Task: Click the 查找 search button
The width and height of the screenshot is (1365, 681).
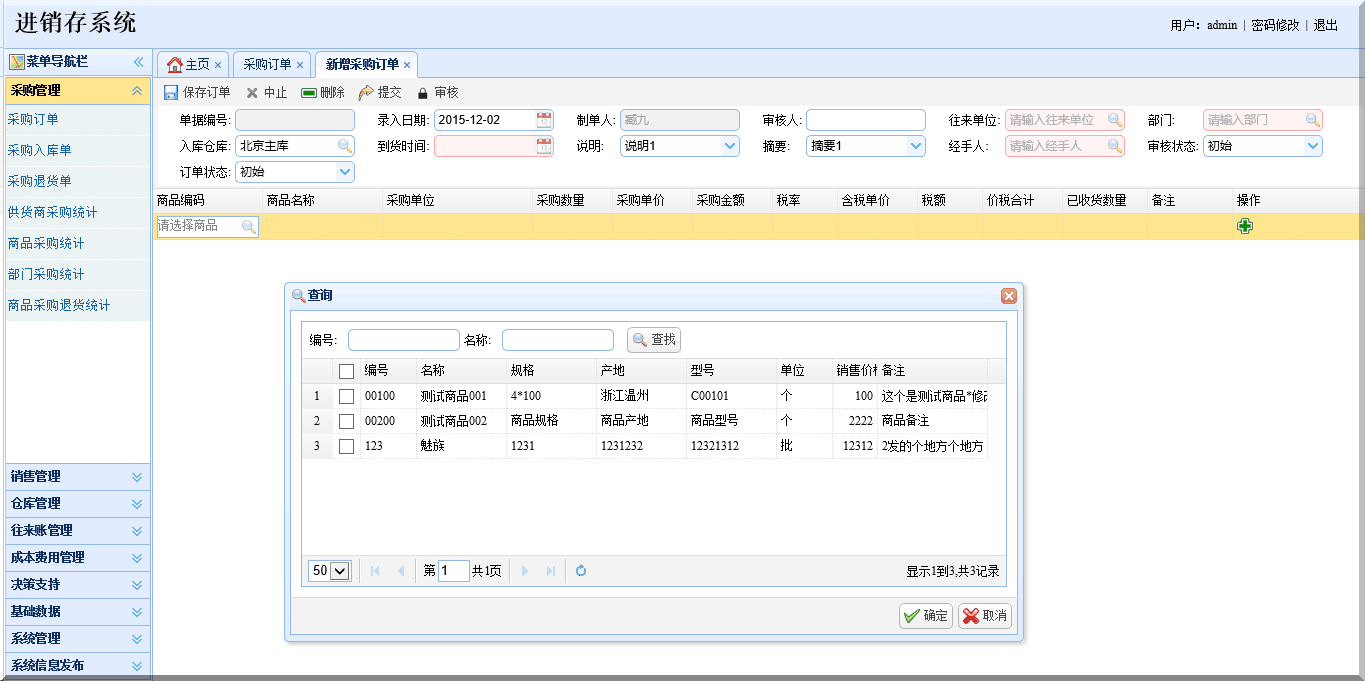Action: click(654, 340)
